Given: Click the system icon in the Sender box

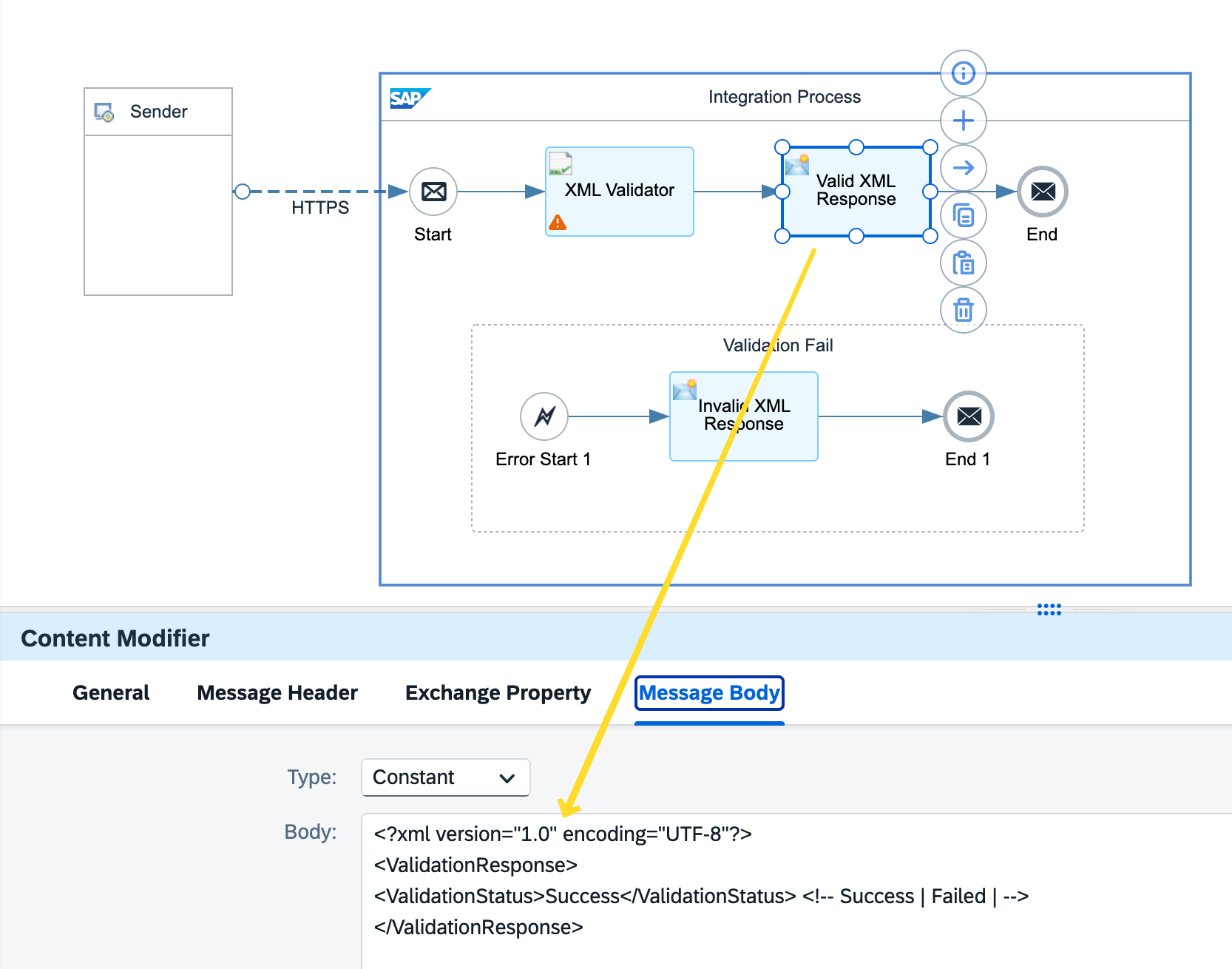Looking at the screenshot, I should point(103,111).
